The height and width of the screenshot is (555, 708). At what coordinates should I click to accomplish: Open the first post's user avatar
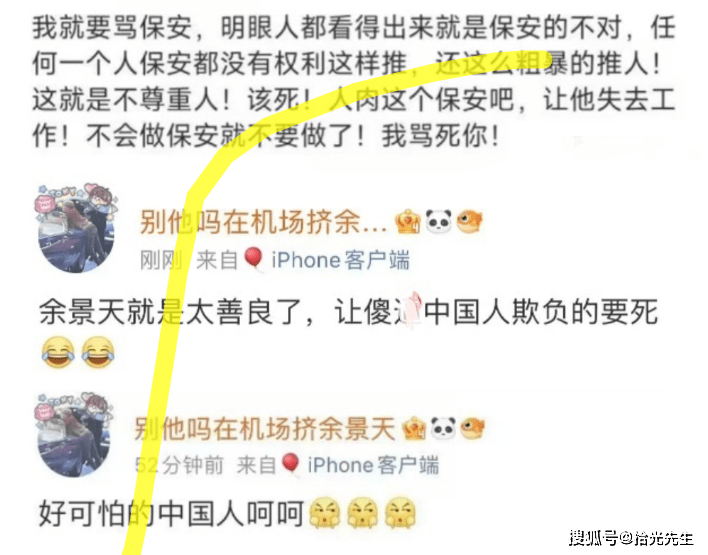[76, 228]
